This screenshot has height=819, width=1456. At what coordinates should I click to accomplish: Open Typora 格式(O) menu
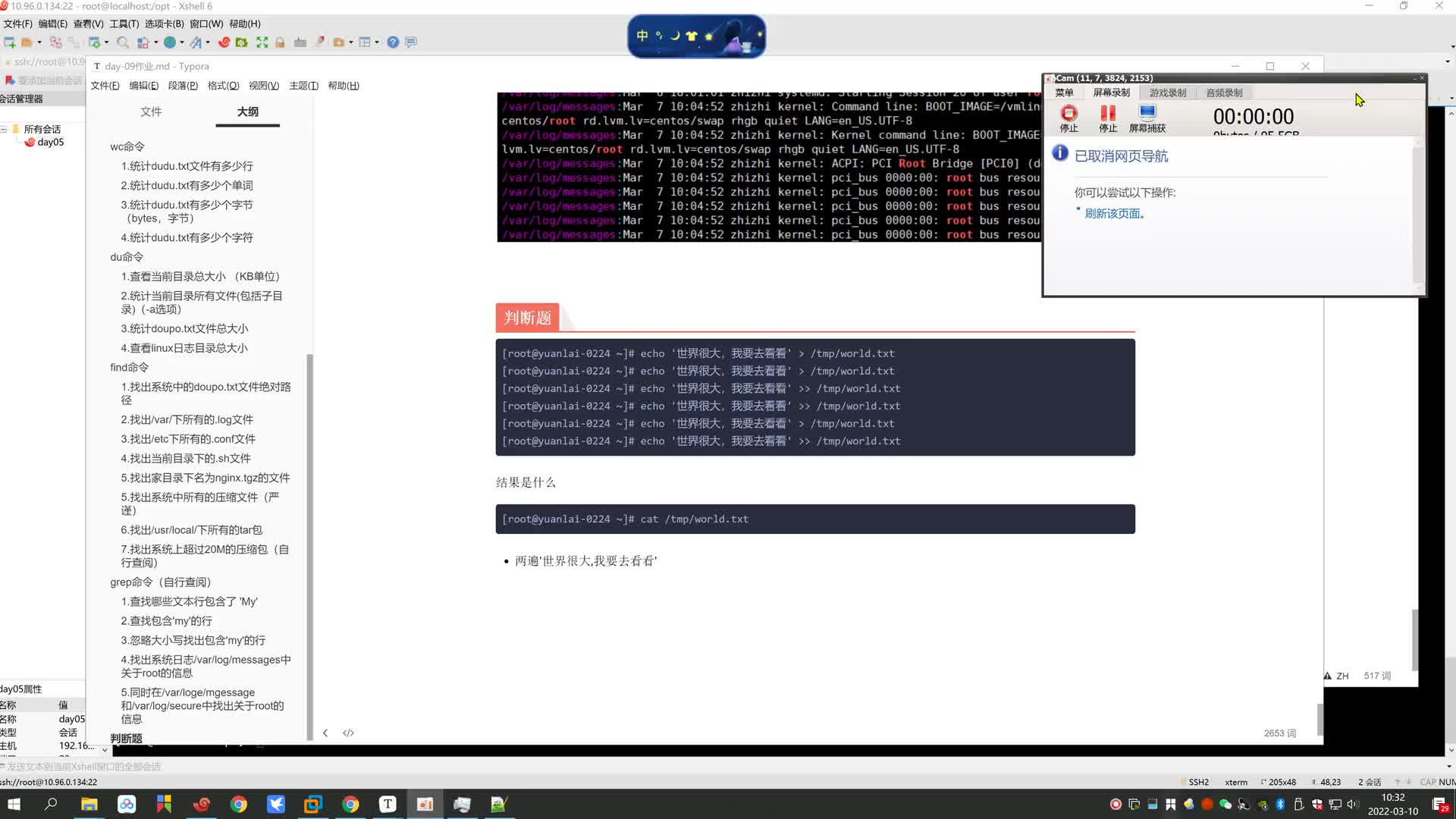224,86
